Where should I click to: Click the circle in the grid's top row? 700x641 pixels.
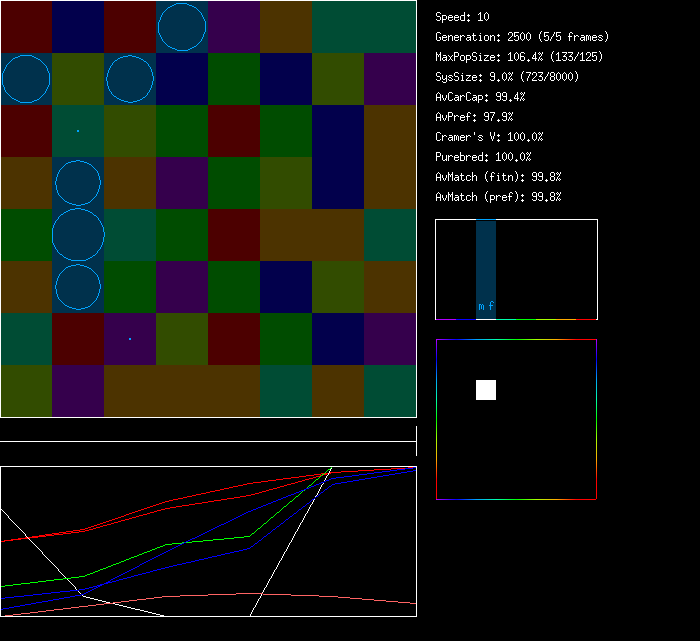click(x=182, y=27)
